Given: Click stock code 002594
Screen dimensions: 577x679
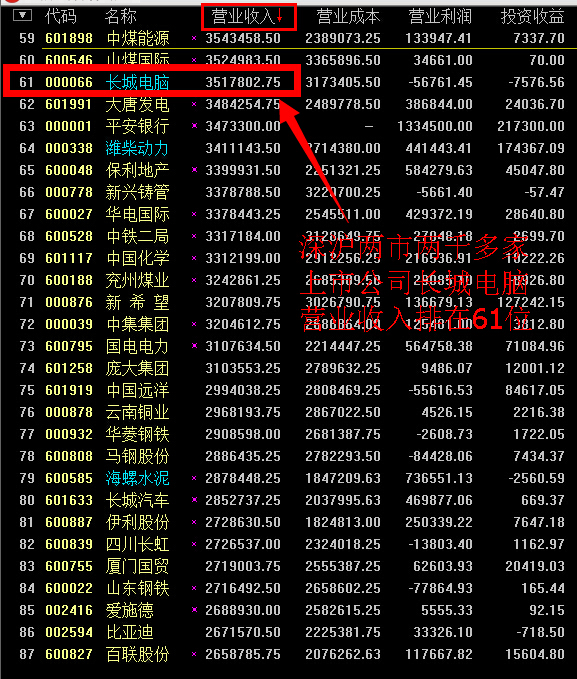Looking at the screenshot, I should [x=69, y=632].
